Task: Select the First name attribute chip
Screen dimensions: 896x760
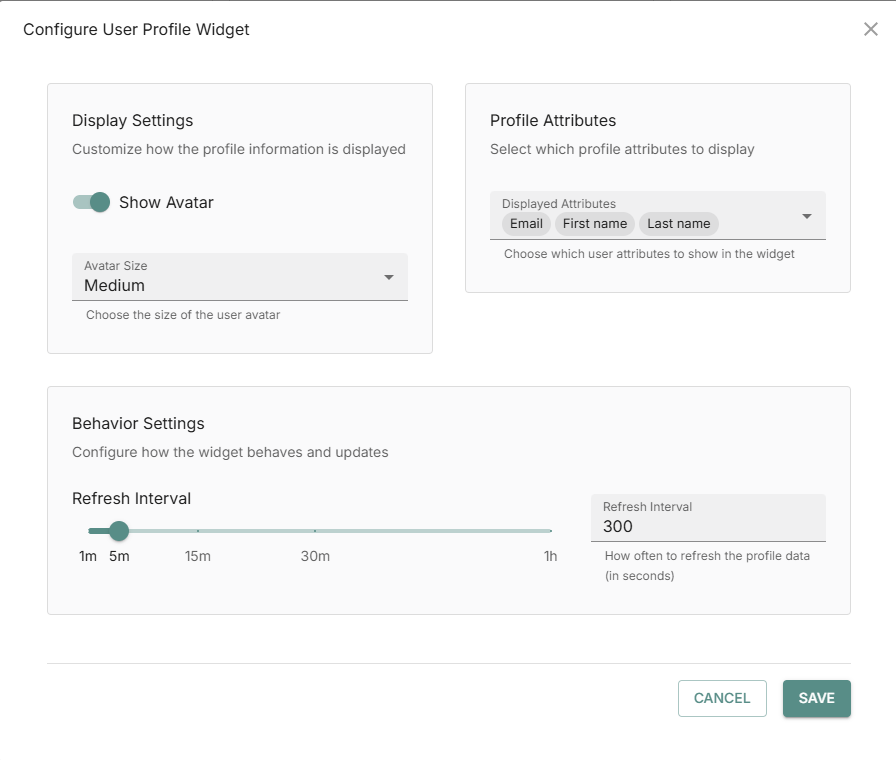Action: (x=594, y=223)
